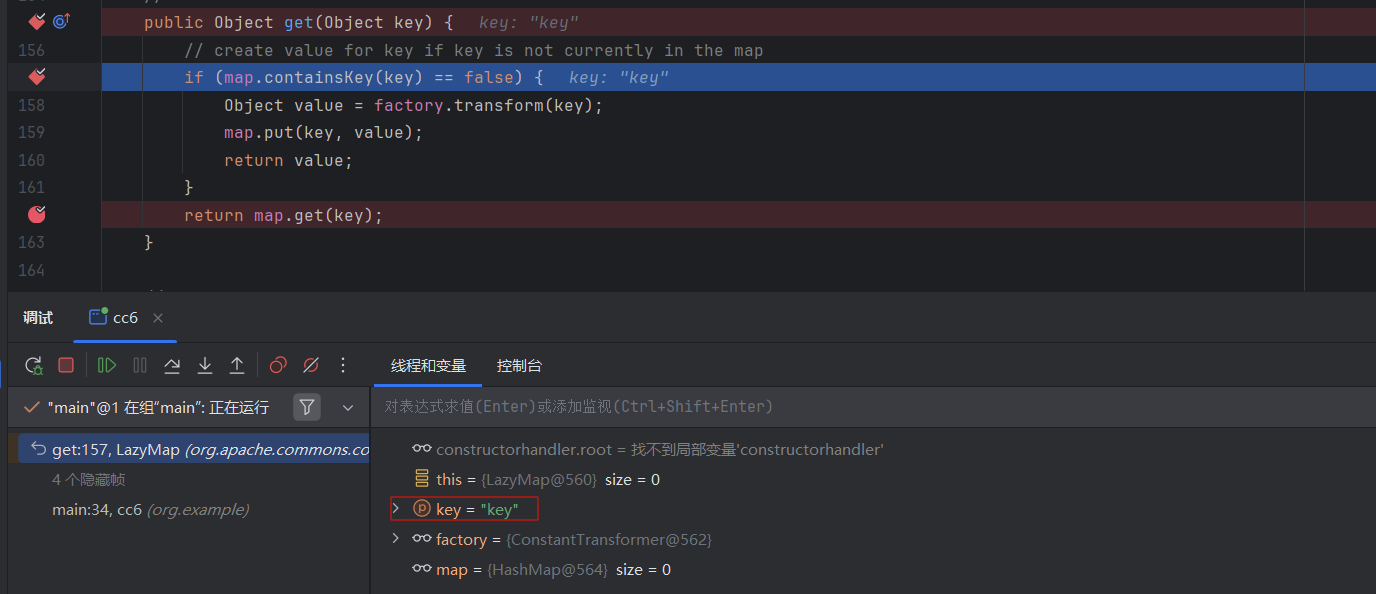The height and width of the screenshot is (594, 1376).
Task: Click the Step Into icon
Action: tap(205, 366)
